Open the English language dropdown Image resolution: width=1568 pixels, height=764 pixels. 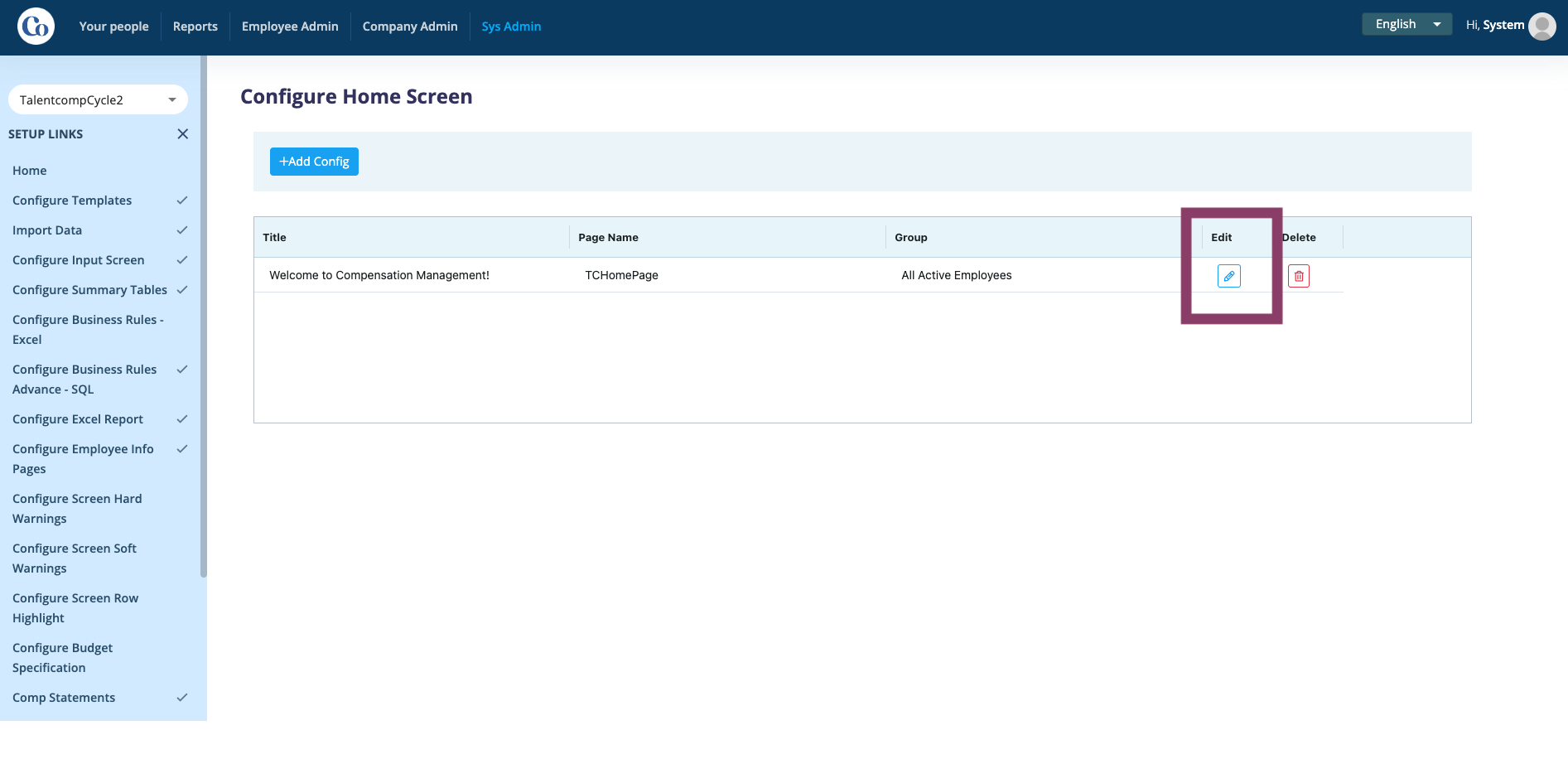1406,24
